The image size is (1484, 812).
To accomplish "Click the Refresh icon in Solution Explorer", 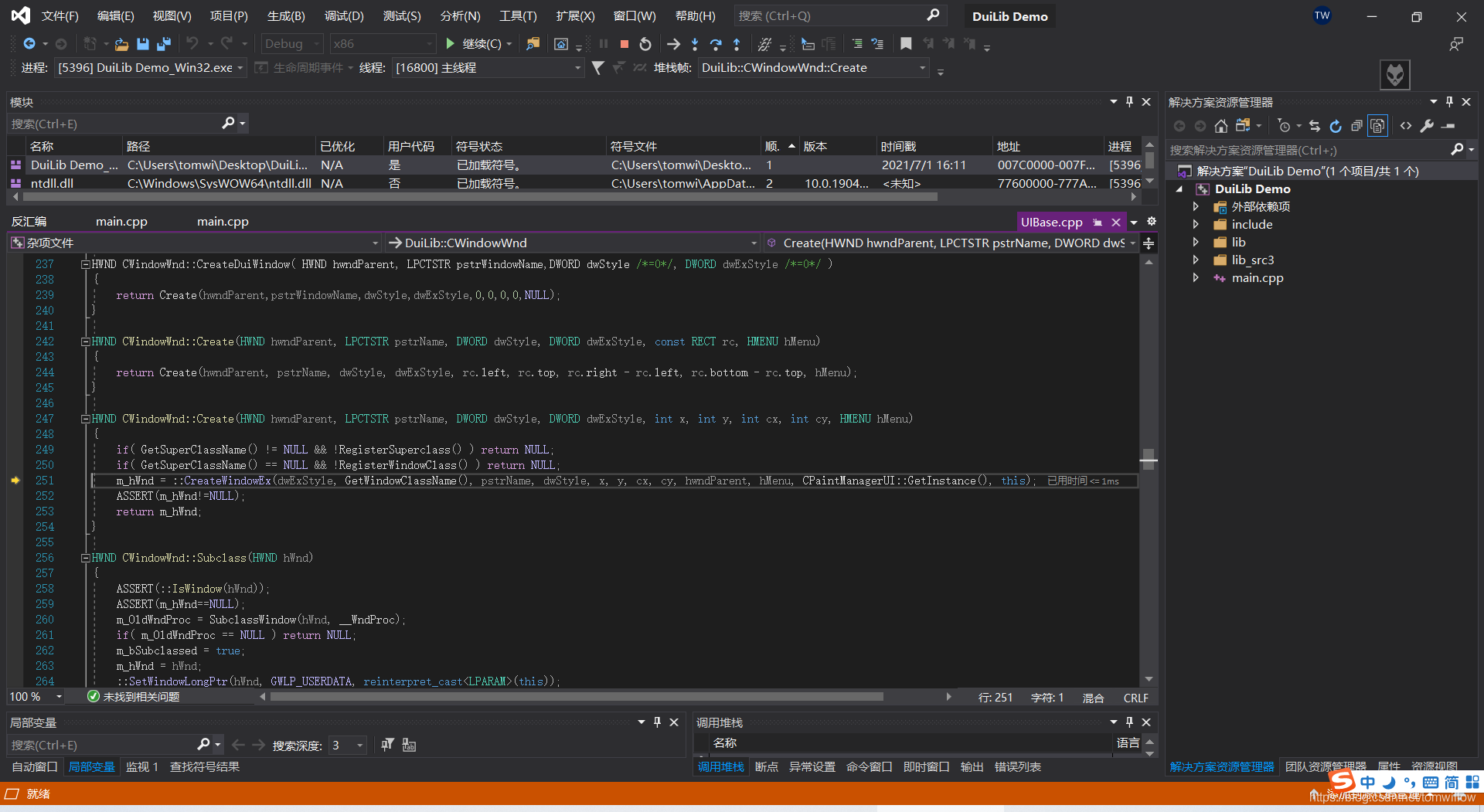I will [x=1336, y=126].
